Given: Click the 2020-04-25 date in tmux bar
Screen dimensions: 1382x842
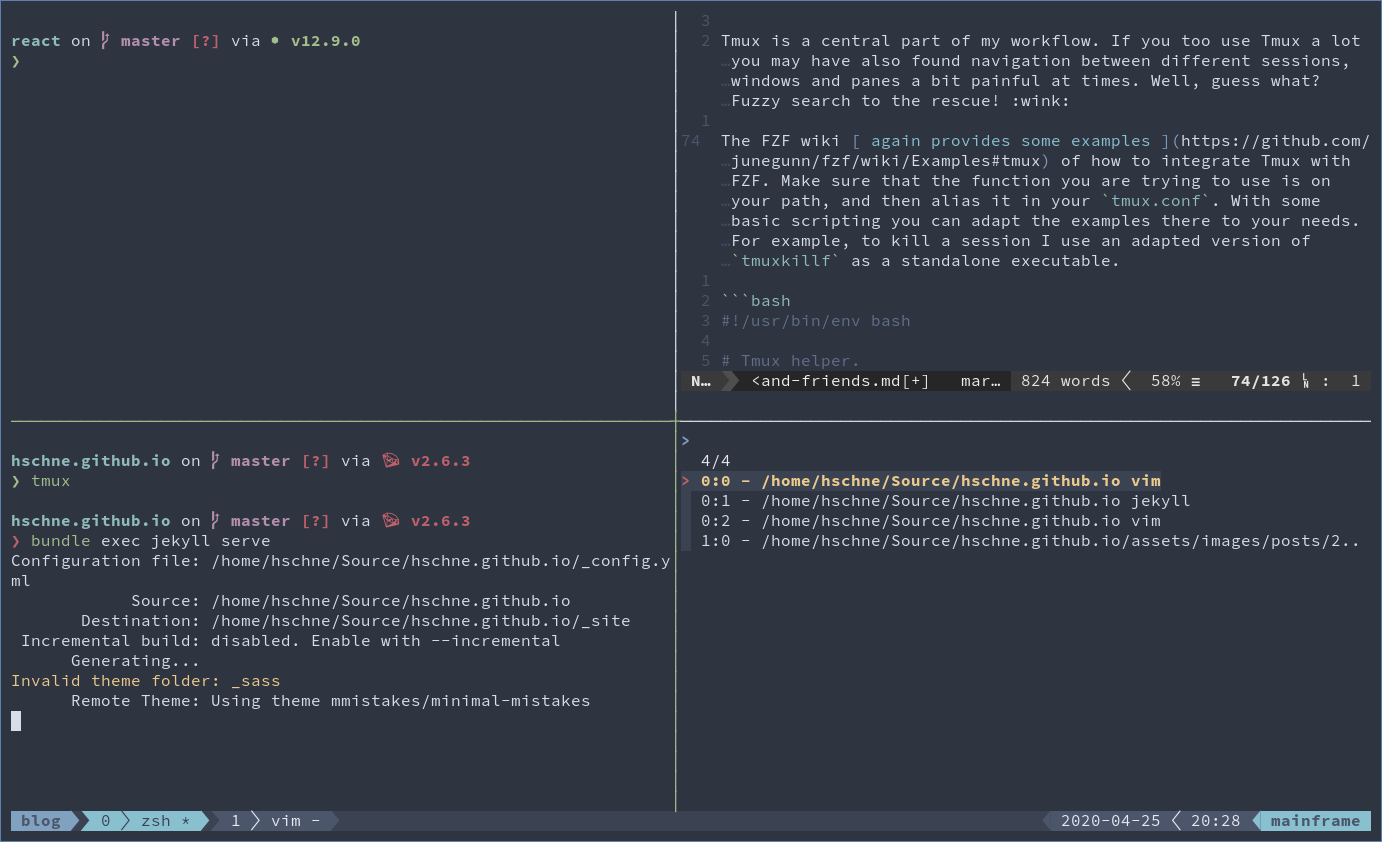Looking at the screenshot, I should (x=1111, y=821).
